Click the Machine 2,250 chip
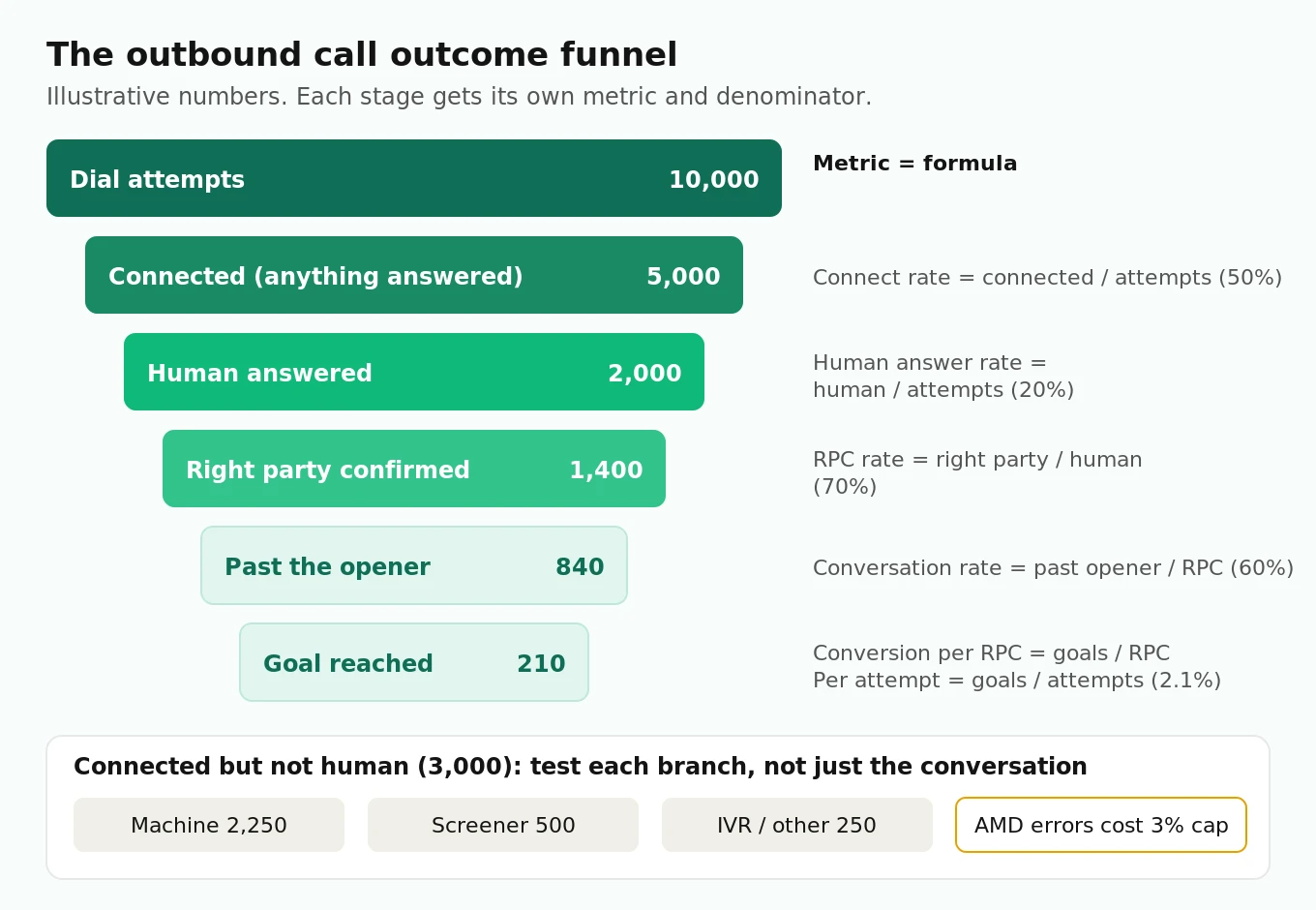 click(x=209, y=825)
